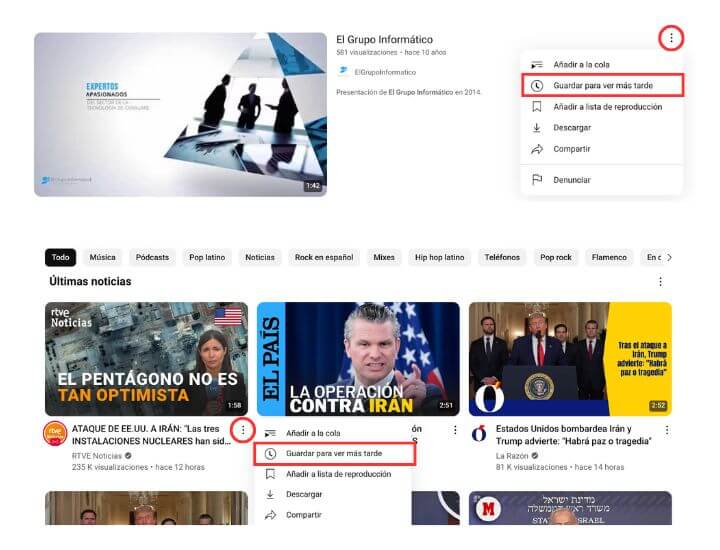Click the 235 K visualizaciones text

tap(110, 467)
